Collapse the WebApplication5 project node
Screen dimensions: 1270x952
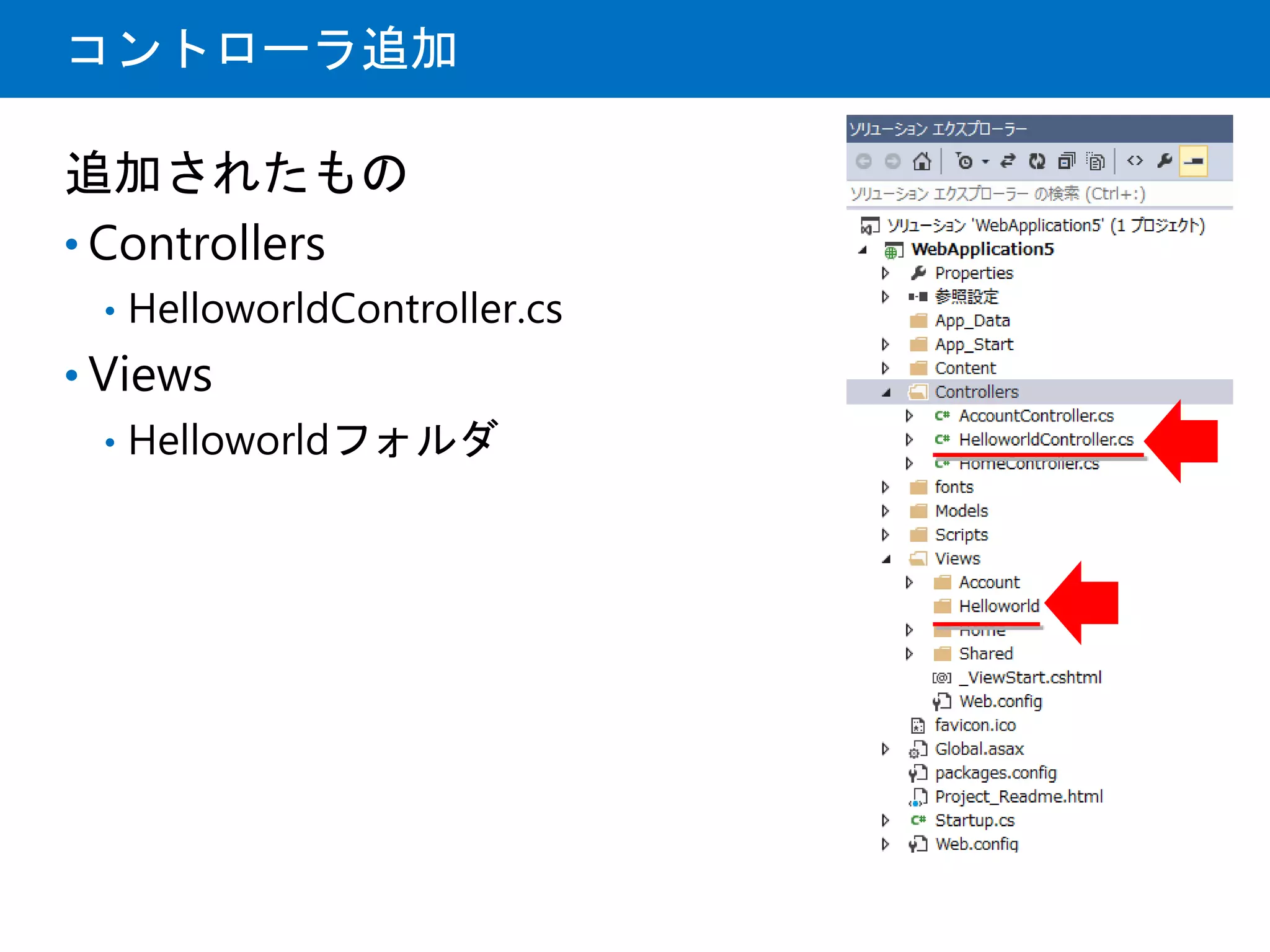[x=863, y=250]
